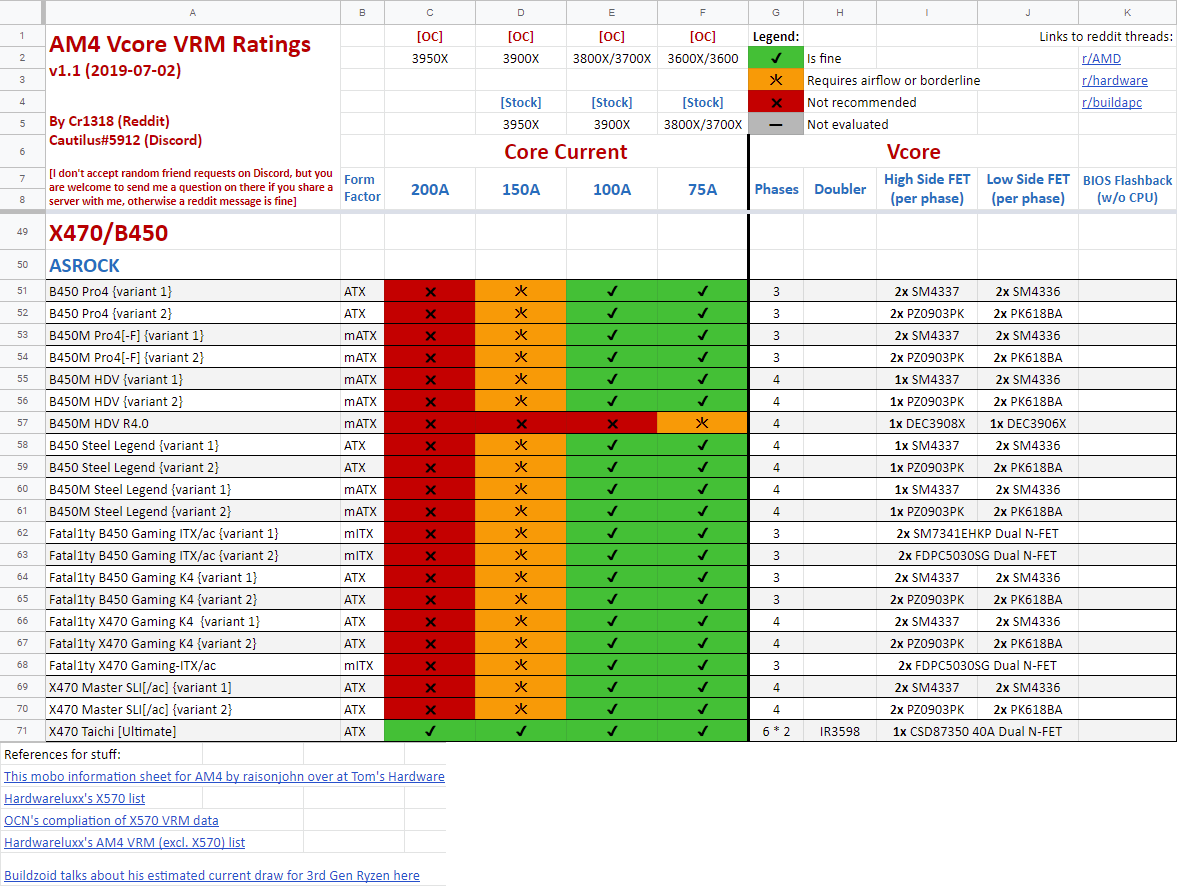Viewport: 1177px width, 886px height.
Task: Open Buildzoid's estimated current draw link
Action: click(x=212, y=875)
